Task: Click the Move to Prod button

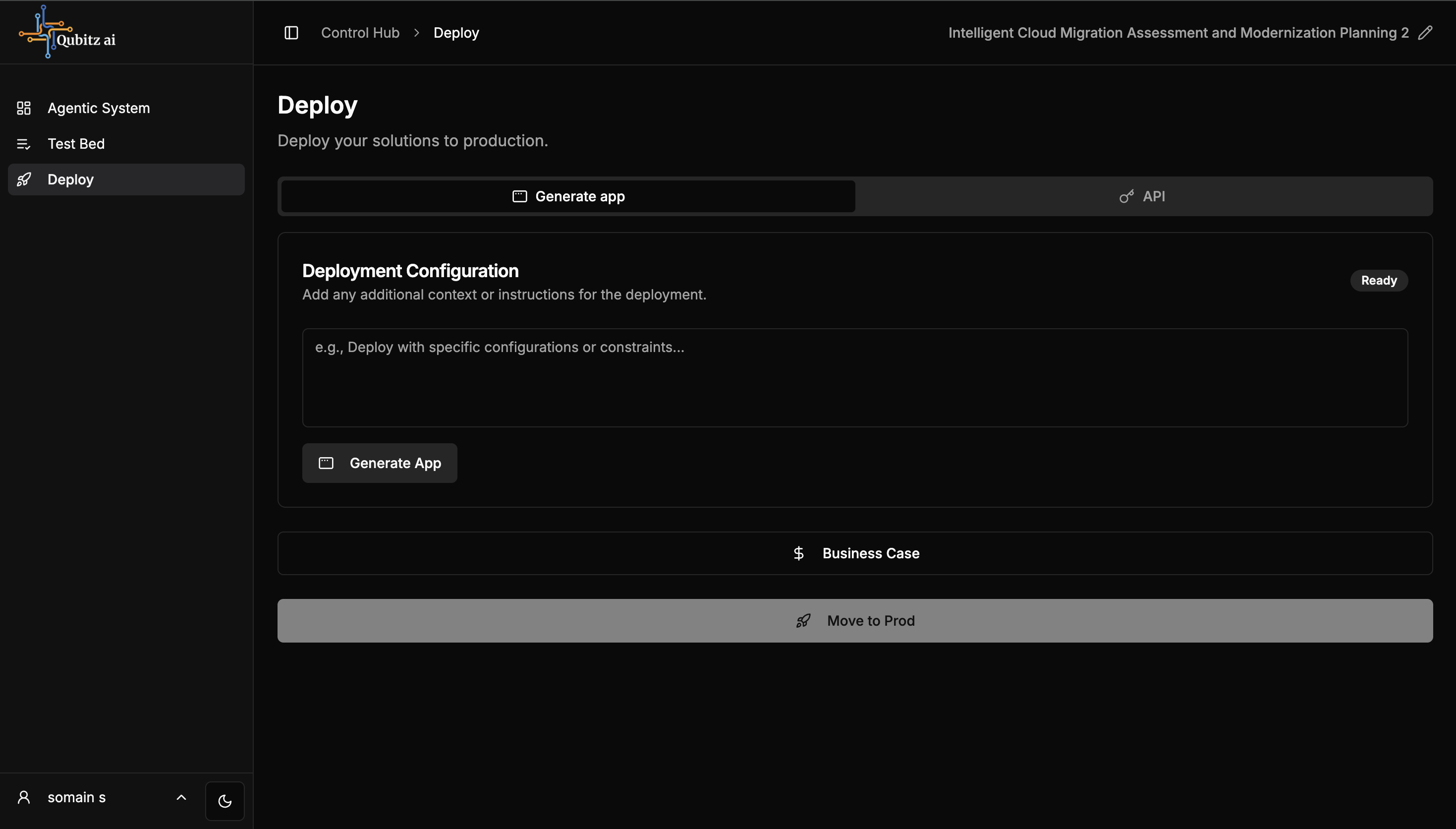Action: [x=854, y=621]
